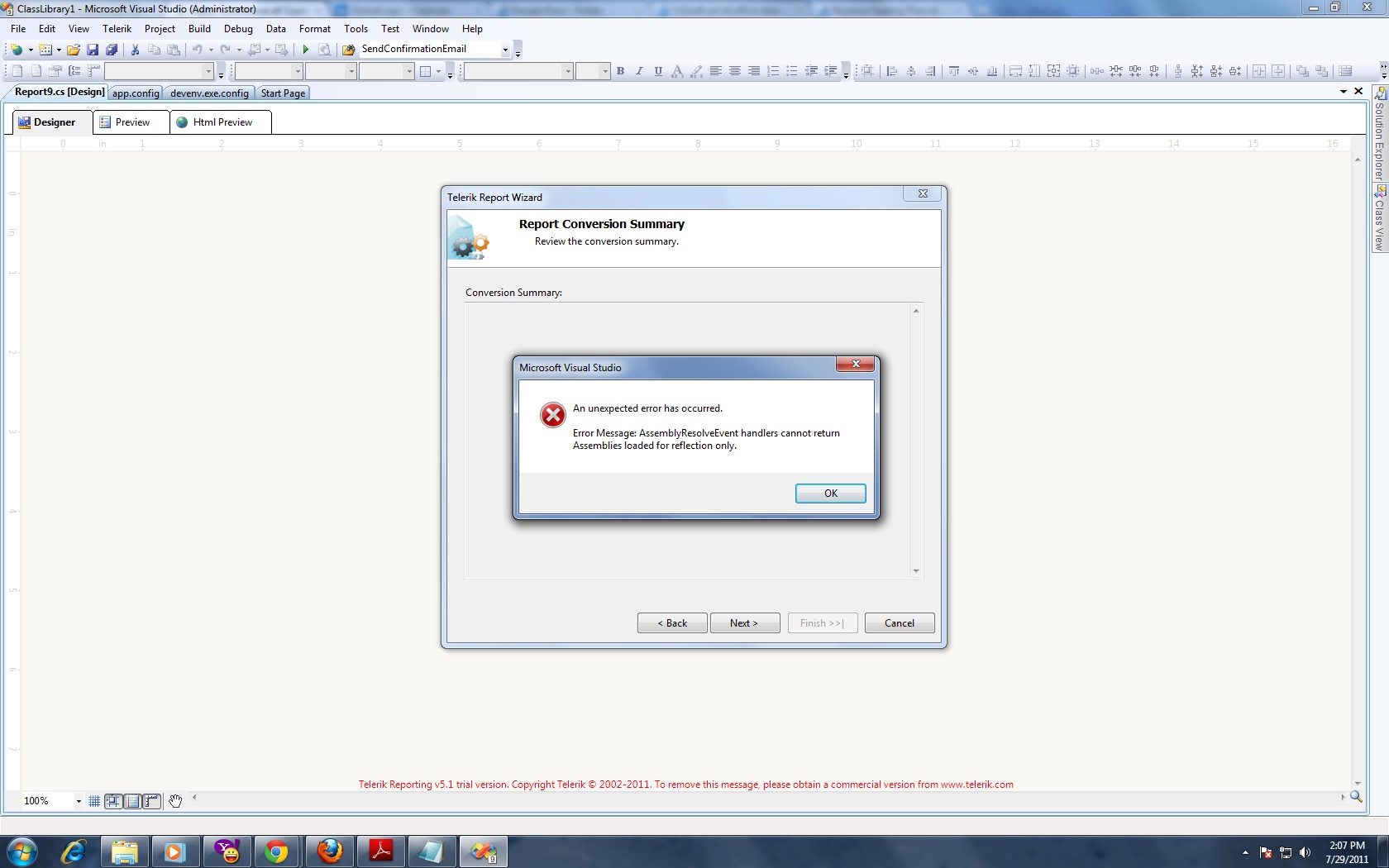Click OK in the error dialog
The image size is (1389, 868).
click(830, 494)
